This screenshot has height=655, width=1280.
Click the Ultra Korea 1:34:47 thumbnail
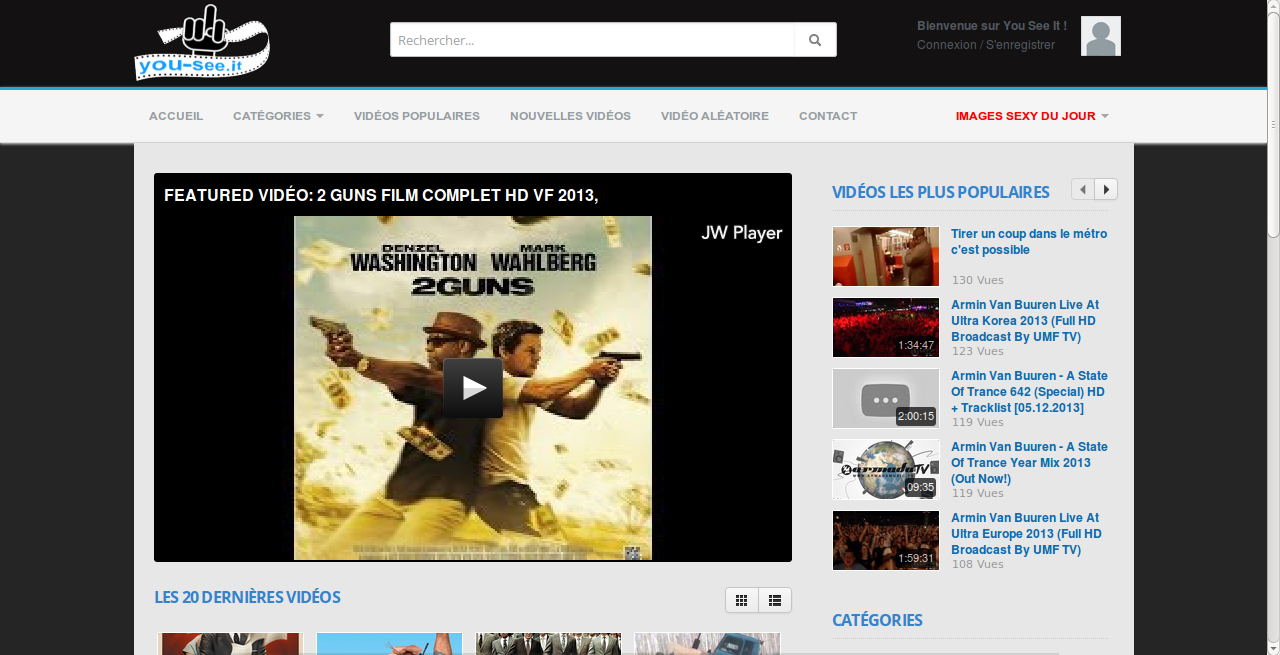pyautogui.click(x=886, y=328)
